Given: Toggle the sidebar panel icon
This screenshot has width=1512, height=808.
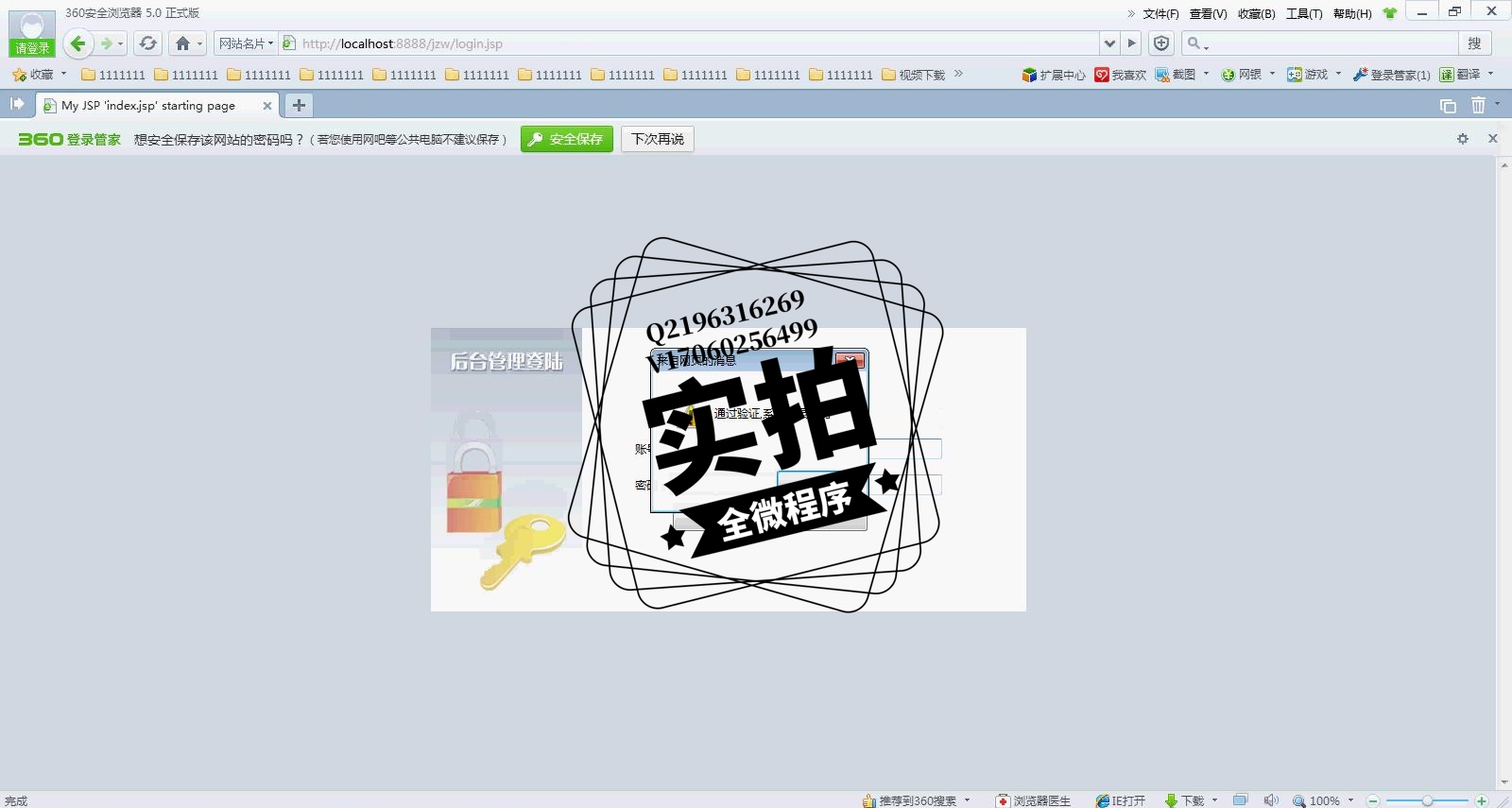Looking at the screenshot, I should pyautogui.click(x=17, y=104).
